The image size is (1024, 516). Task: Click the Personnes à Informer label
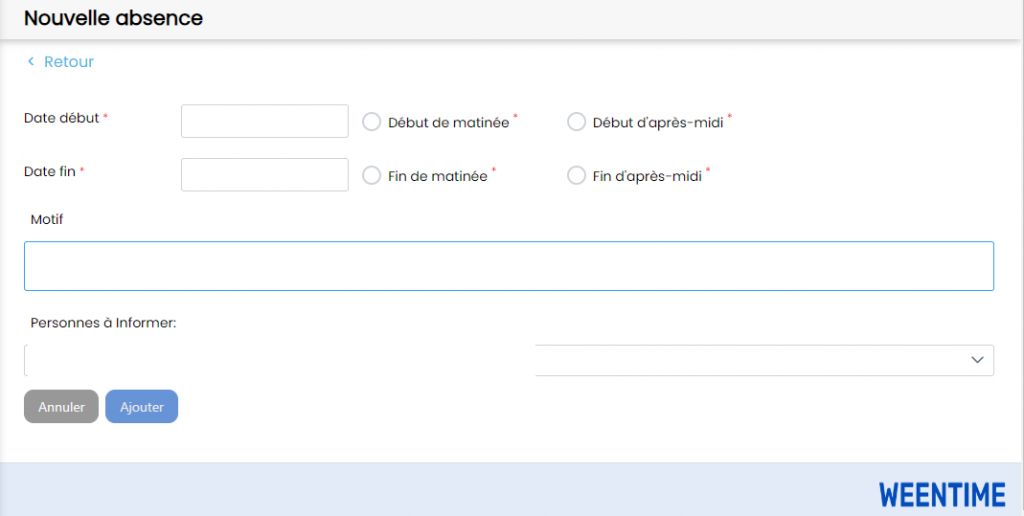(x=103, y=323)
